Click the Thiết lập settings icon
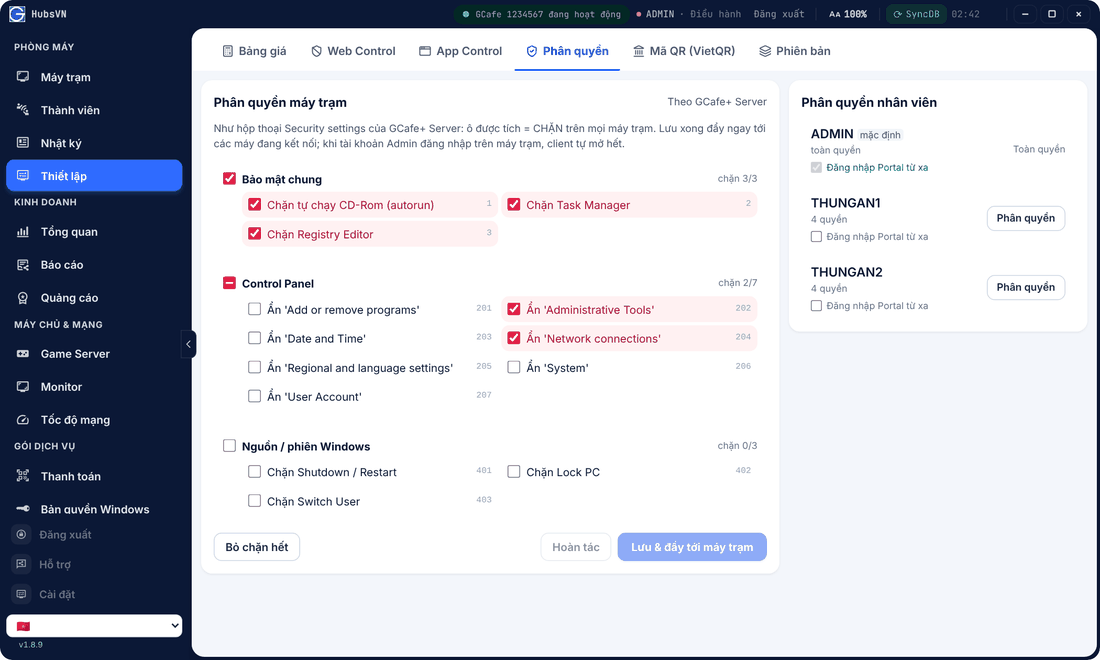The image size is (1100, 660). pos(23,175)
